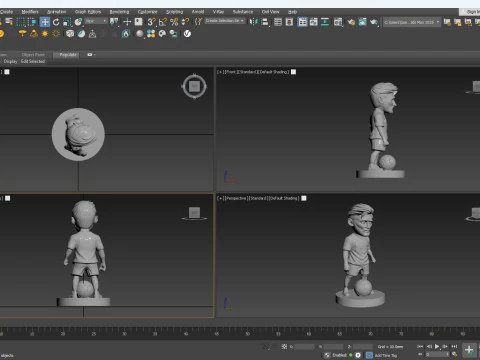This screenshot has height=360, width=480.
Task: Toggle the 3D Snaps button
Action: coord(151,22)
